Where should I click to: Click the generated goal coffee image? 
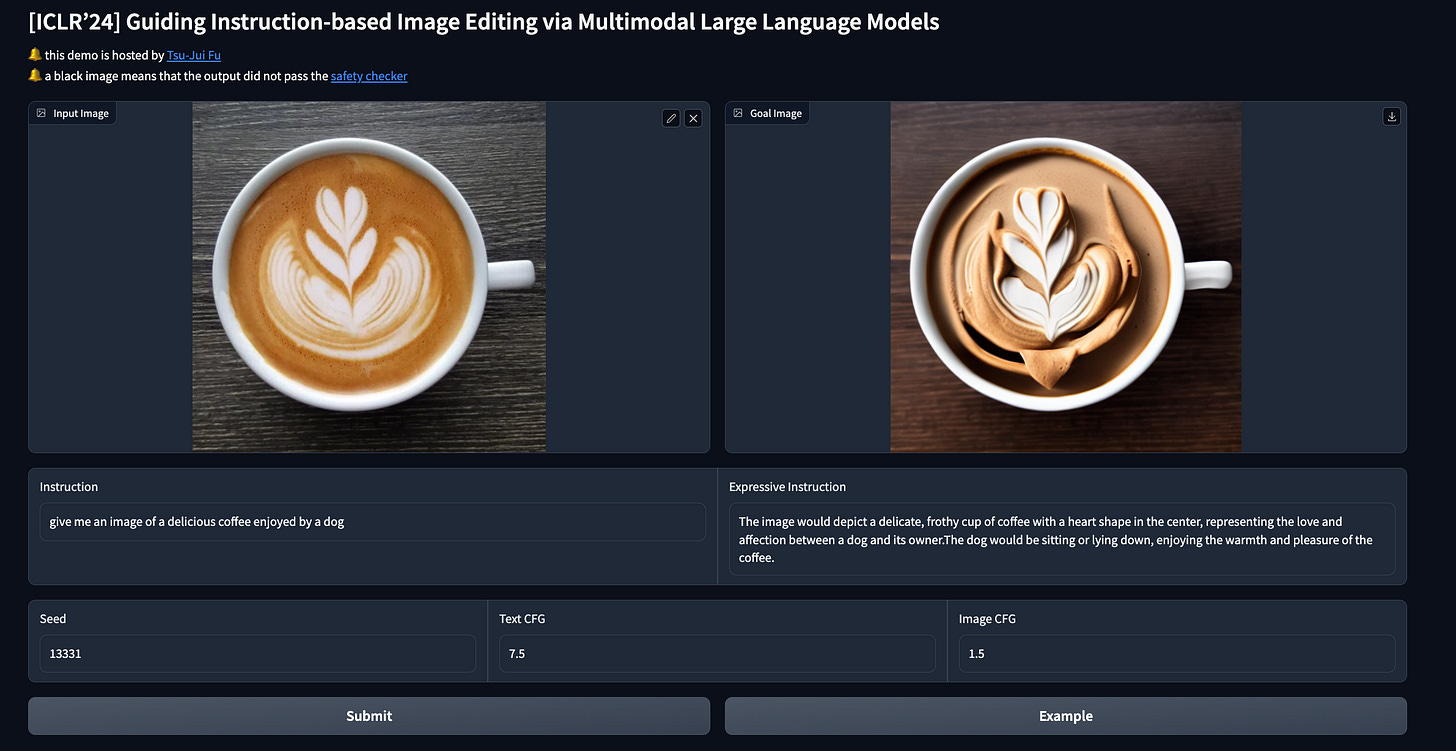pyautogui.click(x=1066, y=277)
